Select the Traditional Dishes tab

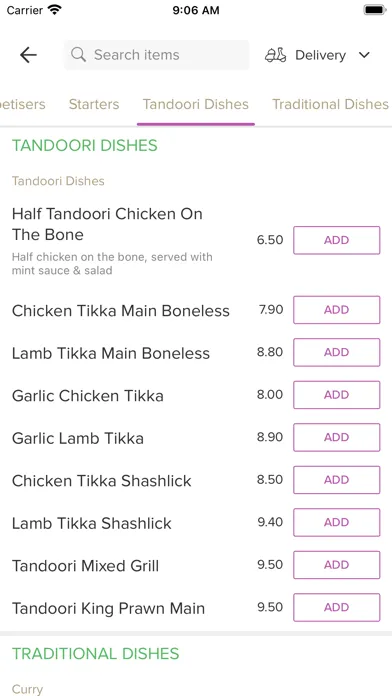(x=330, y=104)
